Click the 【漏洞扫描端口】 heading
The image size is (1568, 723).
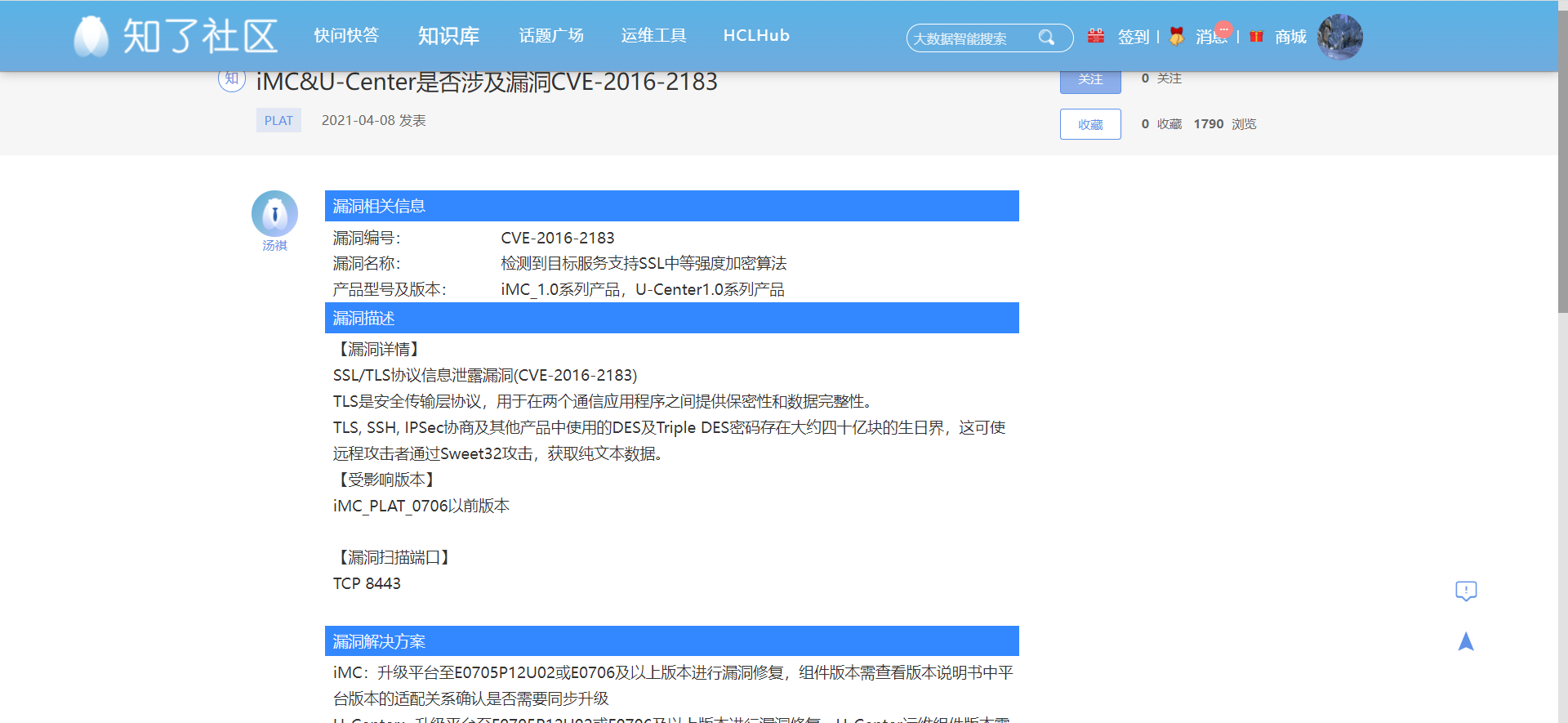(x=394, y=557)
